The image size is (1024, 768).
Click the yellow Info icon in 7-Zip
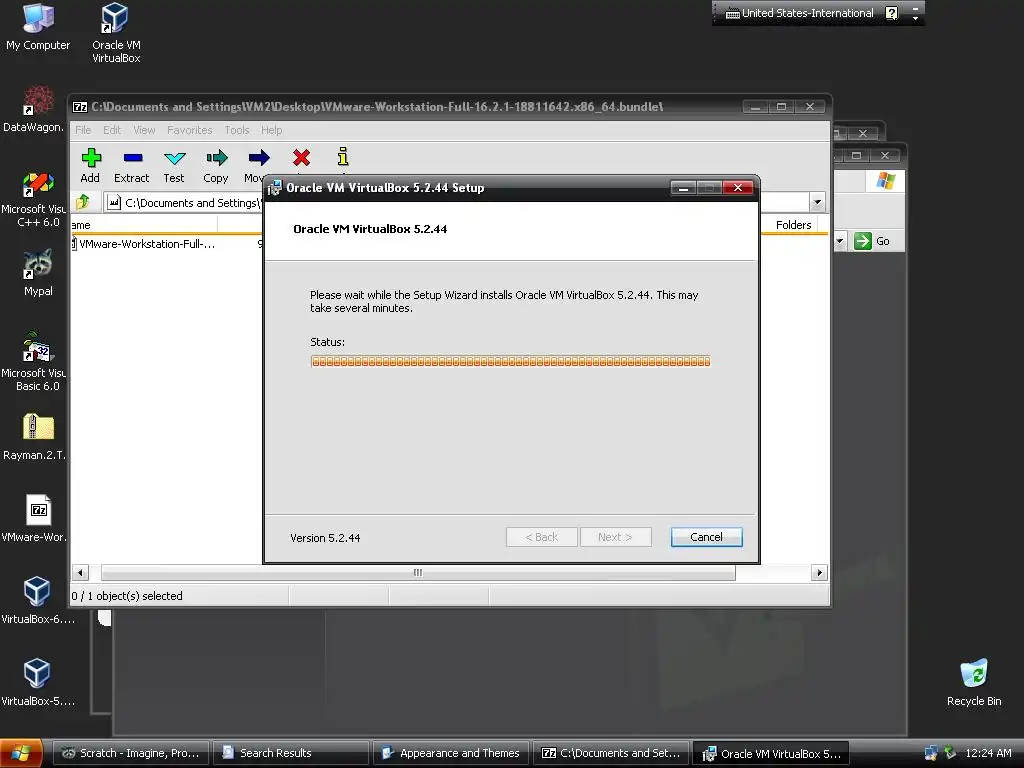click(x=343, y=157)
